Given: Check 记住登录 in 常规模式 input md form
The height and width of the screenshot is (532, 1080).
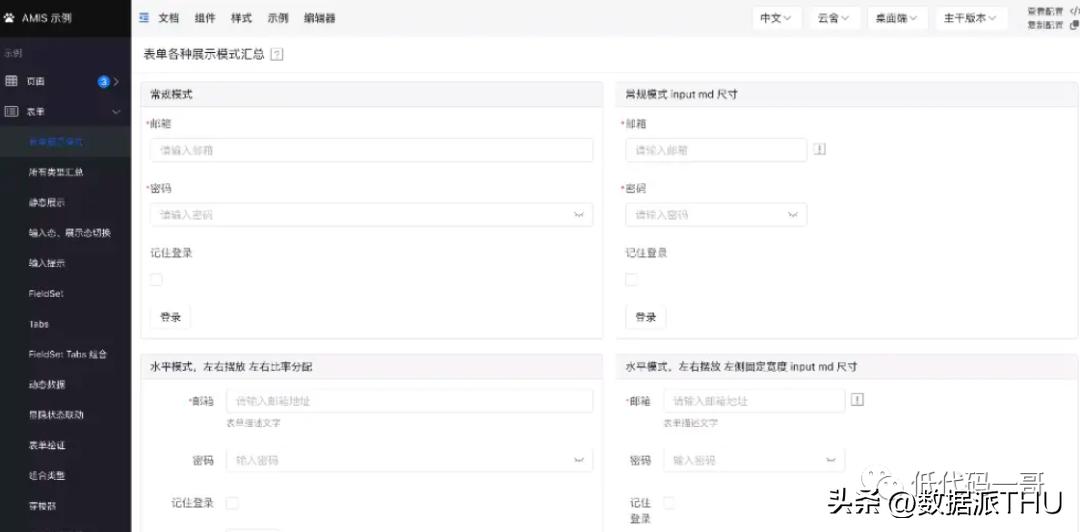Looking at the screenshot, I should tap(631, 280).
